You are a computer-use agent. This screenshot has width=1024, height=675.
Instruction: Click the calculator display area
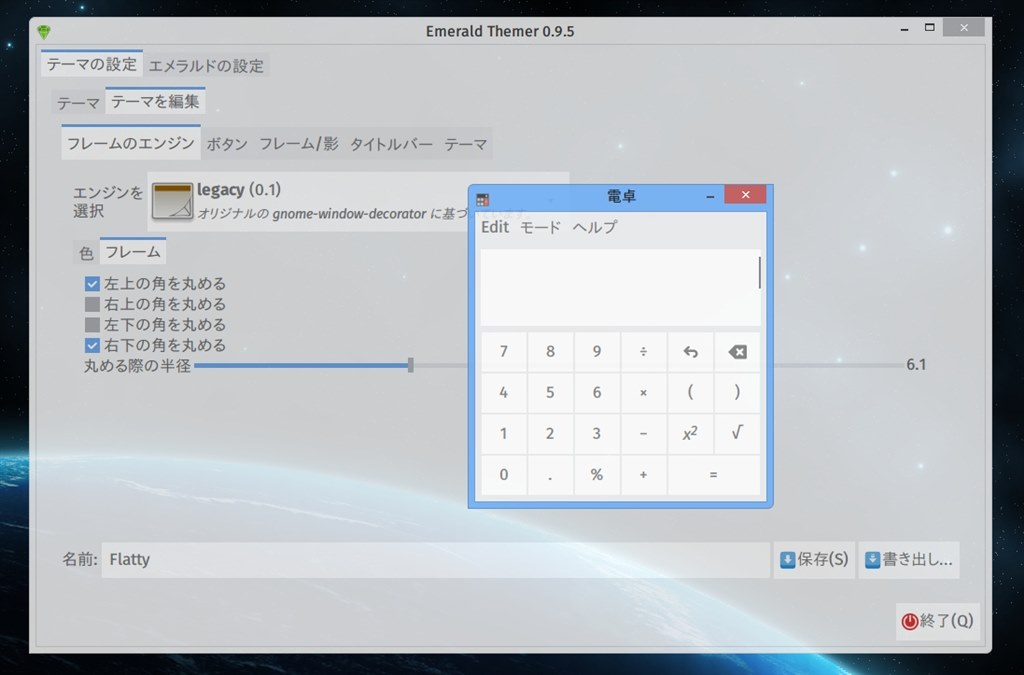pos(620,287)
